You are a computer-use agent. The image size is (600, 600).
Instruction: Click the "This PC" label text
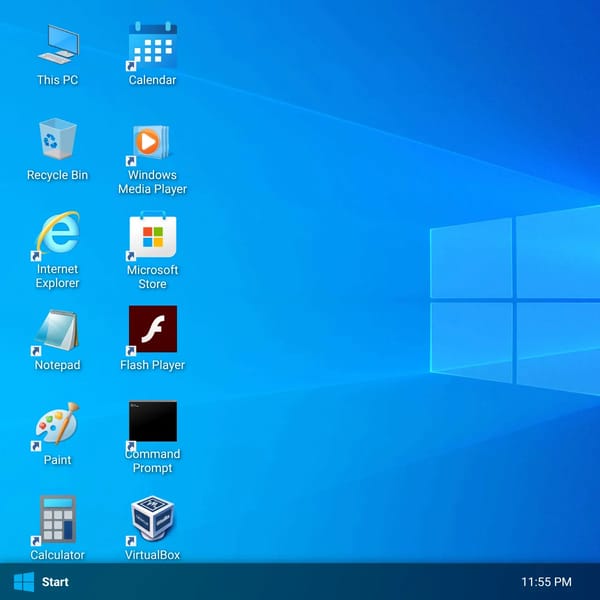click(57, 80)
